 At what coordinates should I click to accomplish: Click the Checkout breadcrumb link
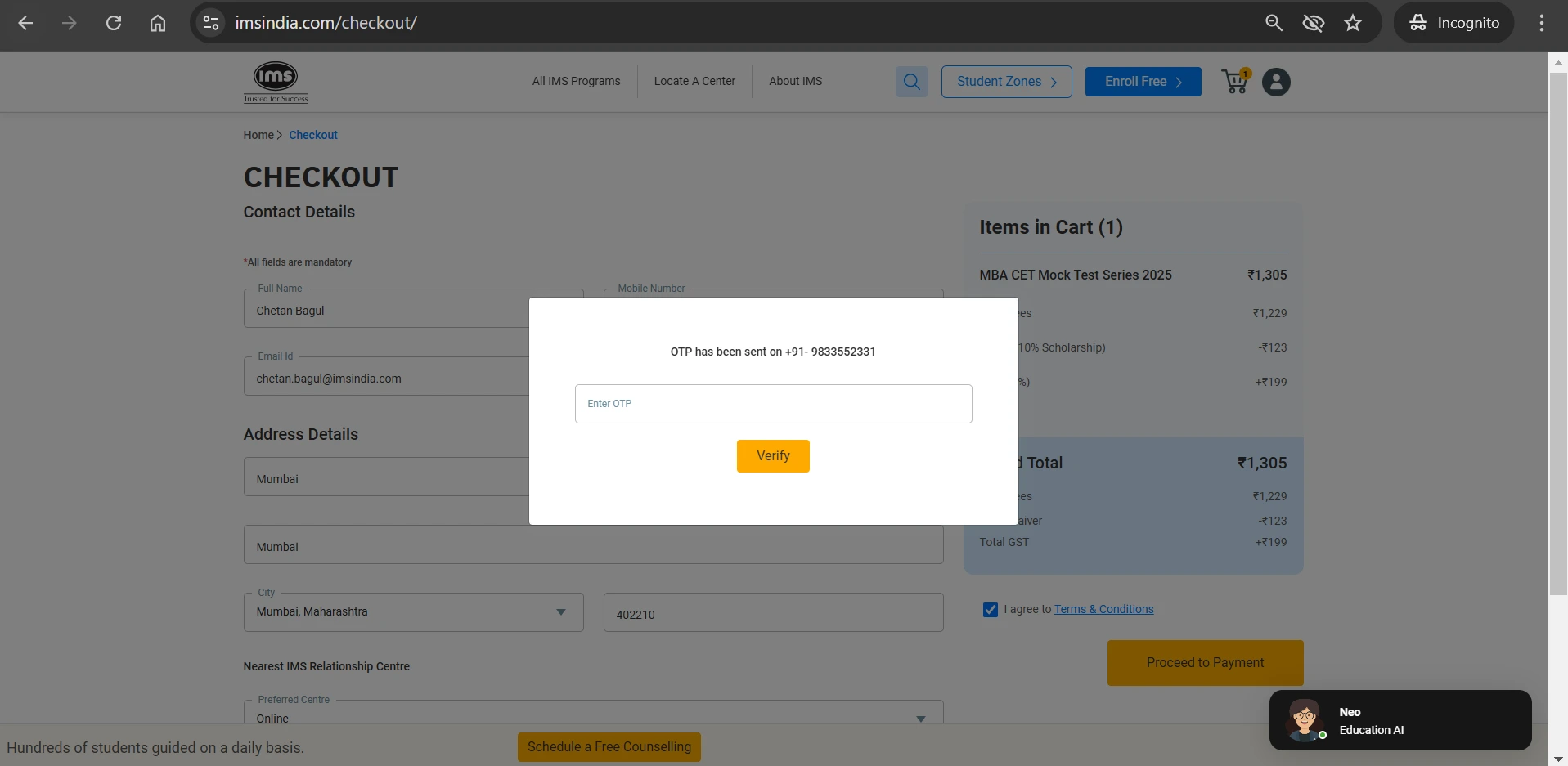click(x=313, y=135)
